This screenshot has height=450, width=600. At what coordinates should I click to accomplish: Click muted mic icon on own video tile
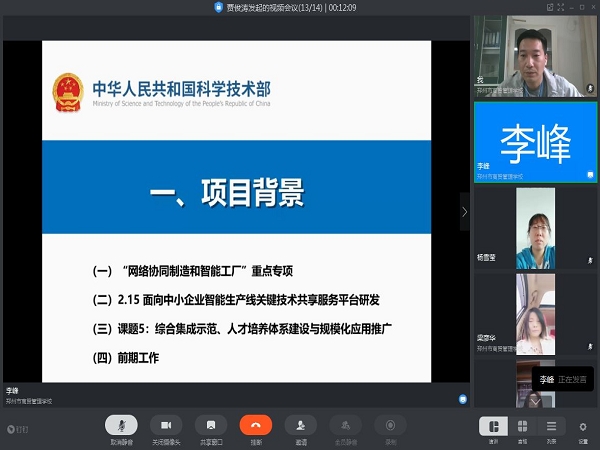pos(590,89)
